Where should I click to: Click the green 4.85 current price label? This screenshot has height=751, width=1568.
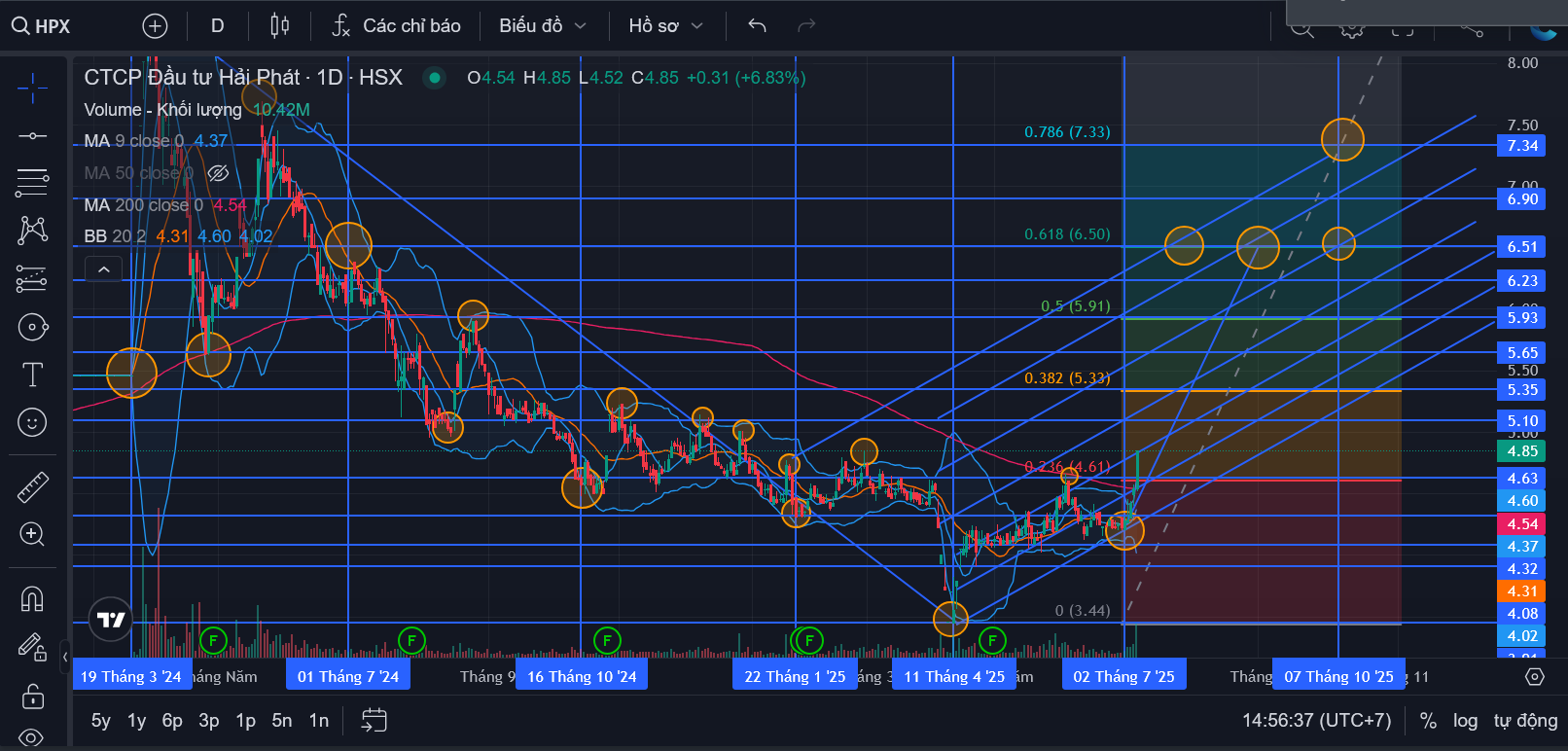point(1522,451)
